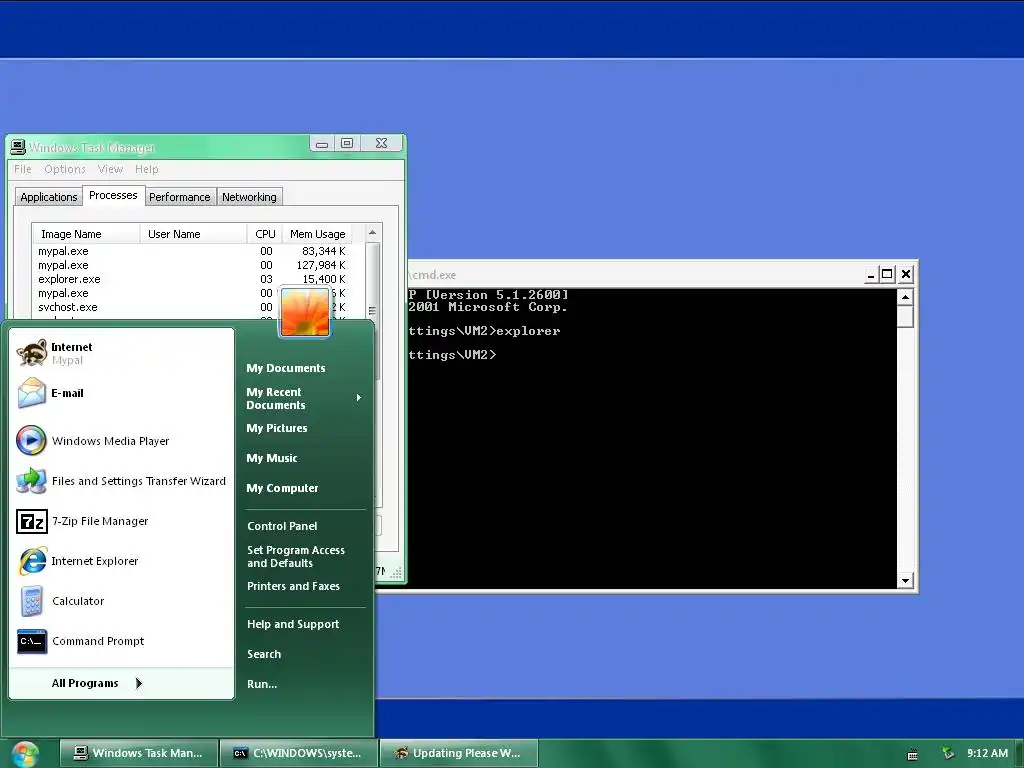Open Internet Explorer from Start menu
Image resolution: width=1024 pixels, height=768 pixels.
[x=121, y=561]
